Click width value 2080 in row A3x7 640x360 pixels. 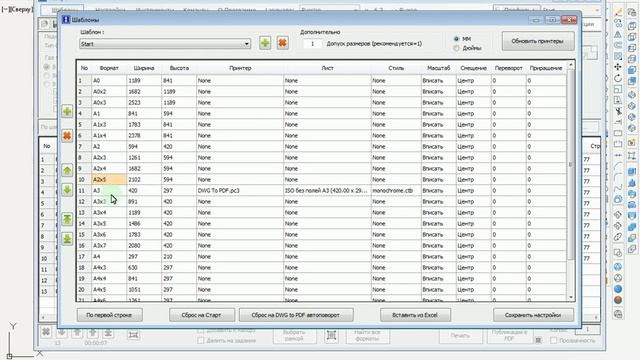click(x=144, y=246)
